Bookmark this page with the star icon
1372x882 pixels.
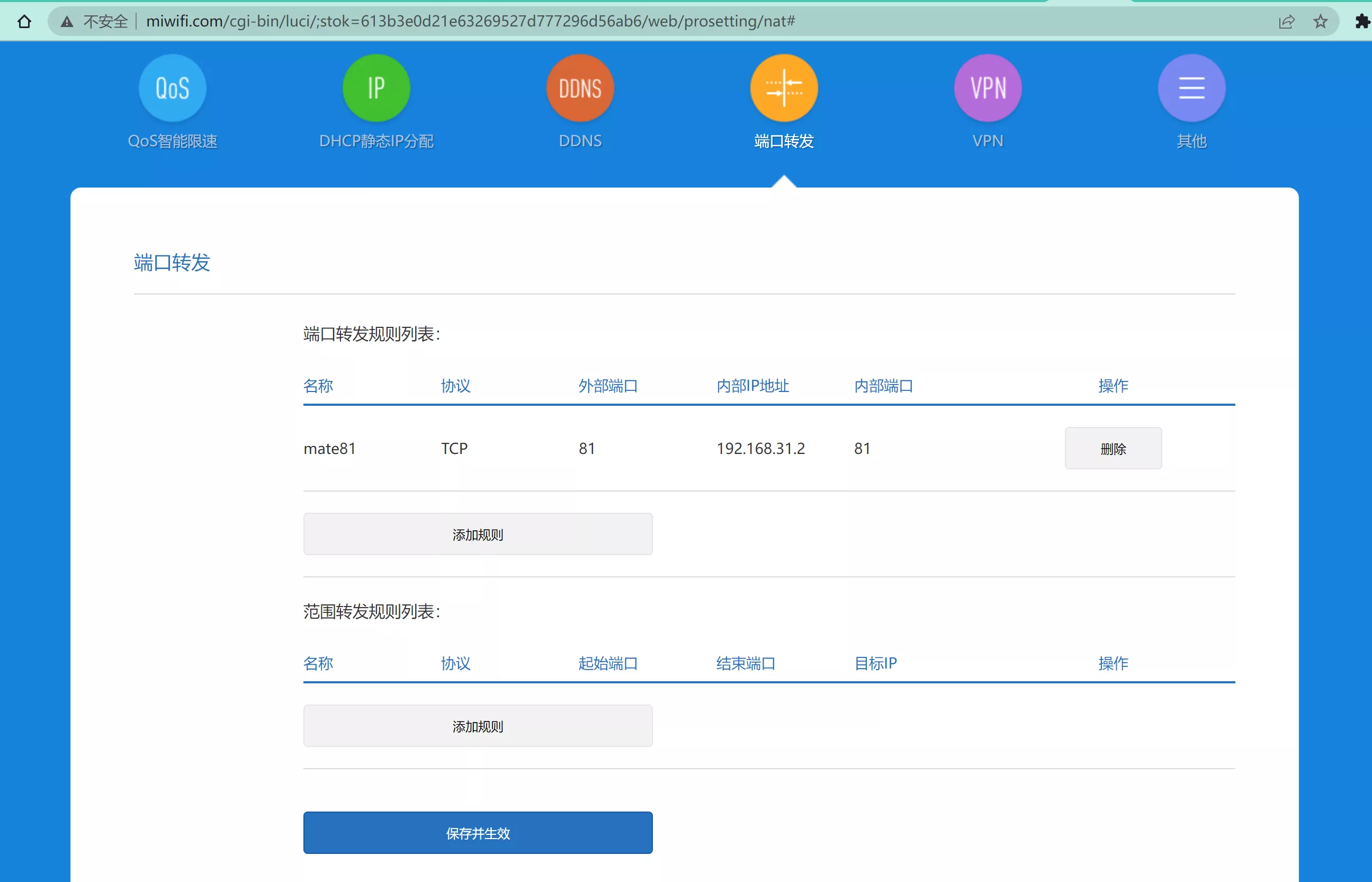click(x=1320, y=22)
